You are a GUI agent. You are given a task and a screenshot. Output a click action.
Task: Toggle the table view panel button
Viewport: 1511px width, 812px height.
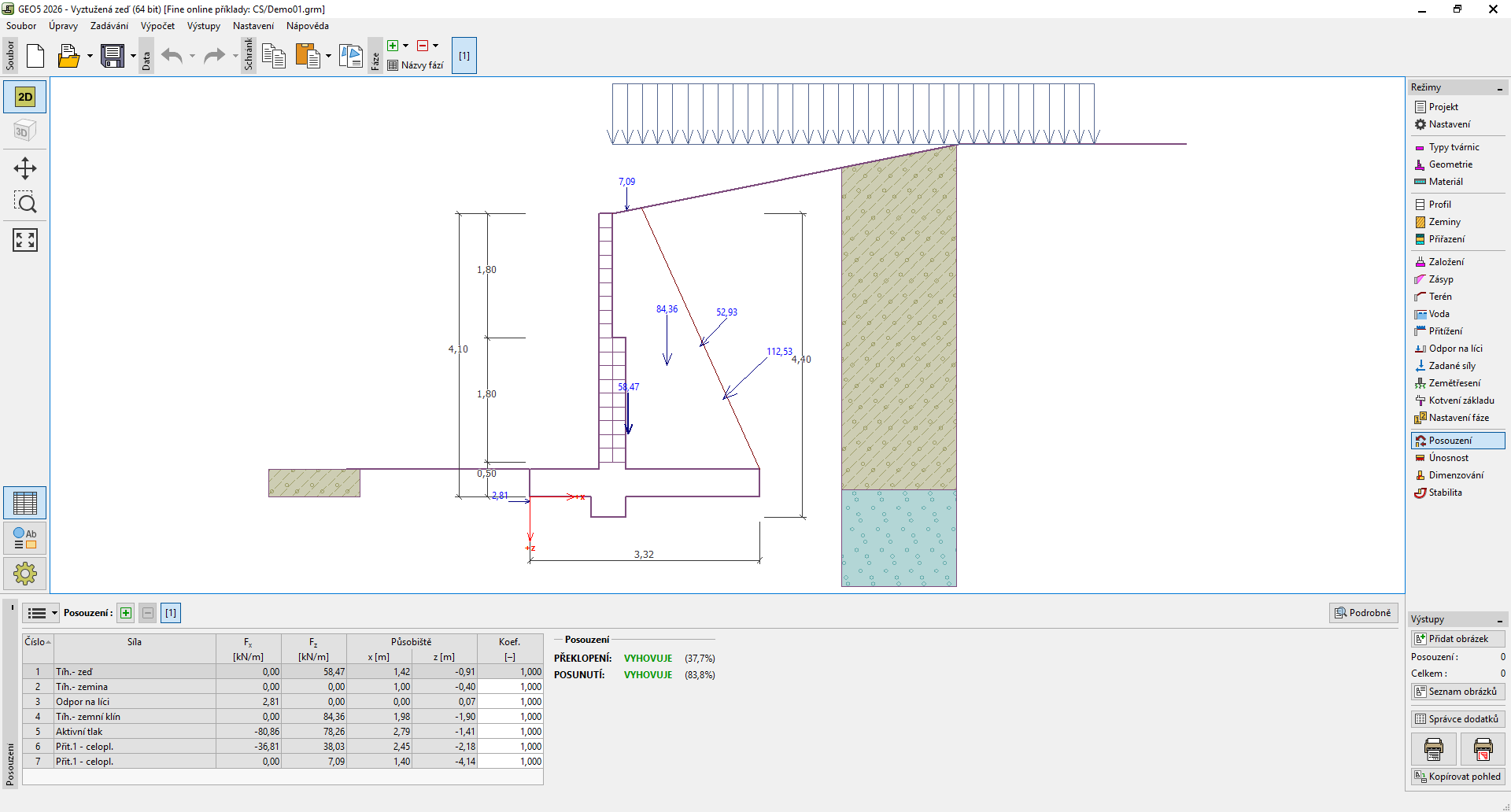[x=25, y=503]
